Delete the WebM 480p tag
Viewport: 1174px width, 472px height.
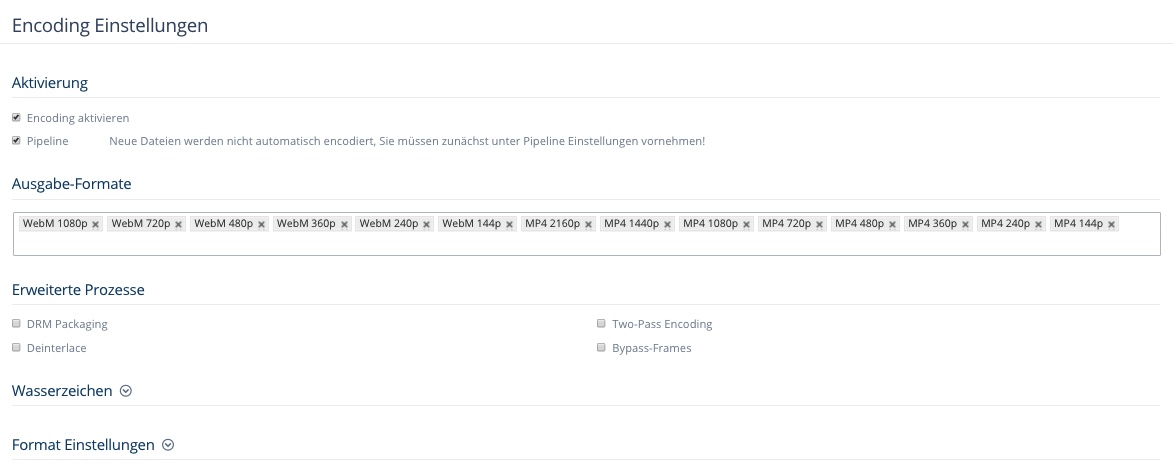261,225
